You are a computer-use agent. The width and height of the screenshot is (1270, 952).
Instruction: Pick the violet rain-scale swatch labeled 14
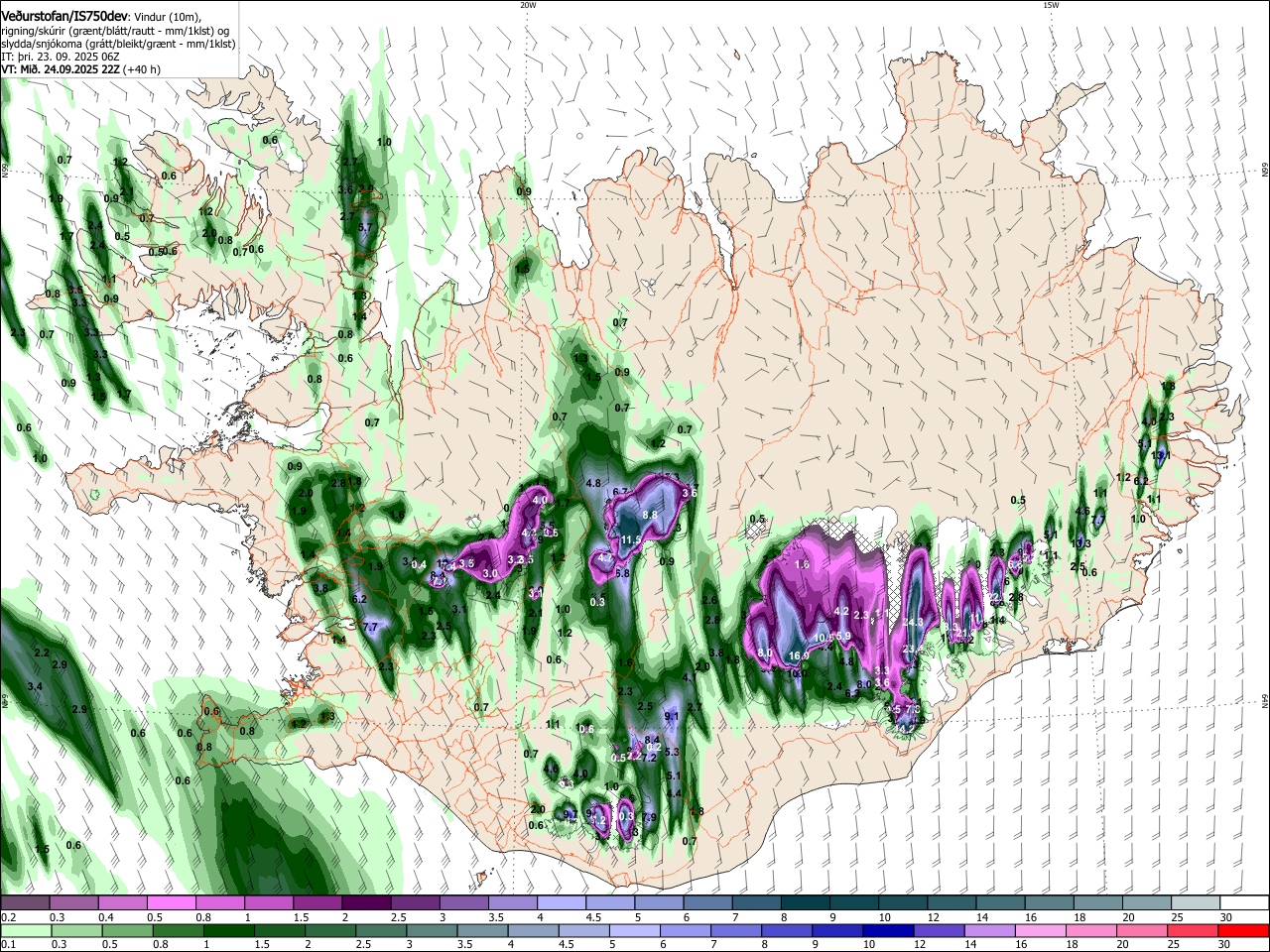(990, 931)
